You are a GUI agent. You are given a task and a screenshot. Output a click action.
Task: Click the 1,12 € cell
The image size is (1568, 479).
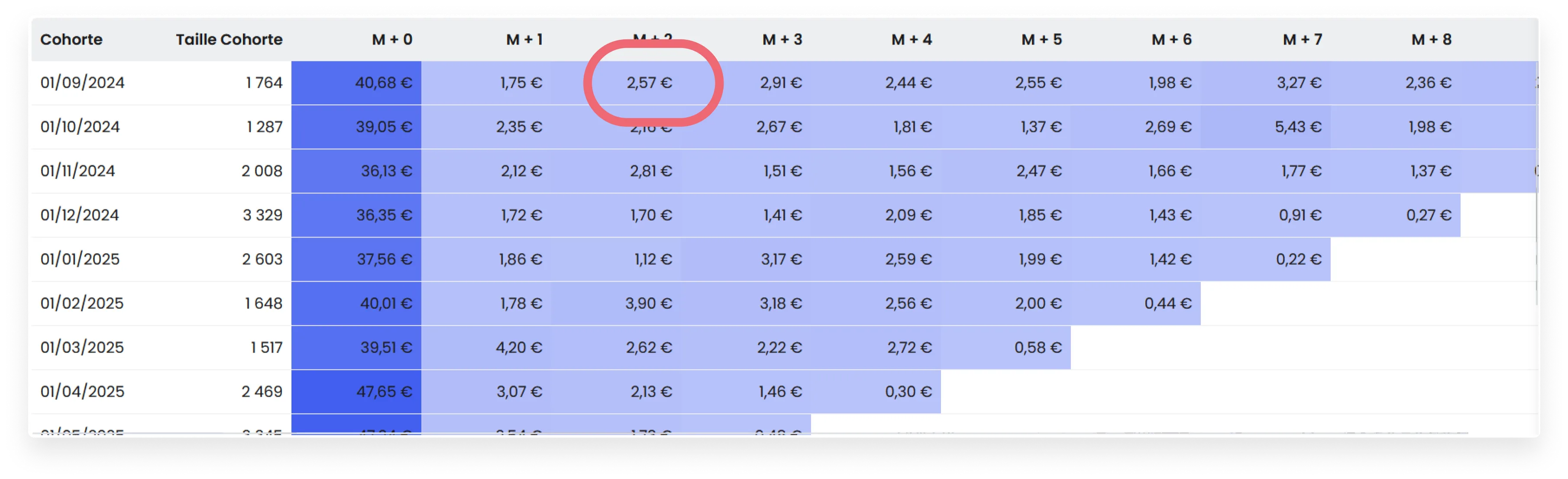[x=616, y=260]
